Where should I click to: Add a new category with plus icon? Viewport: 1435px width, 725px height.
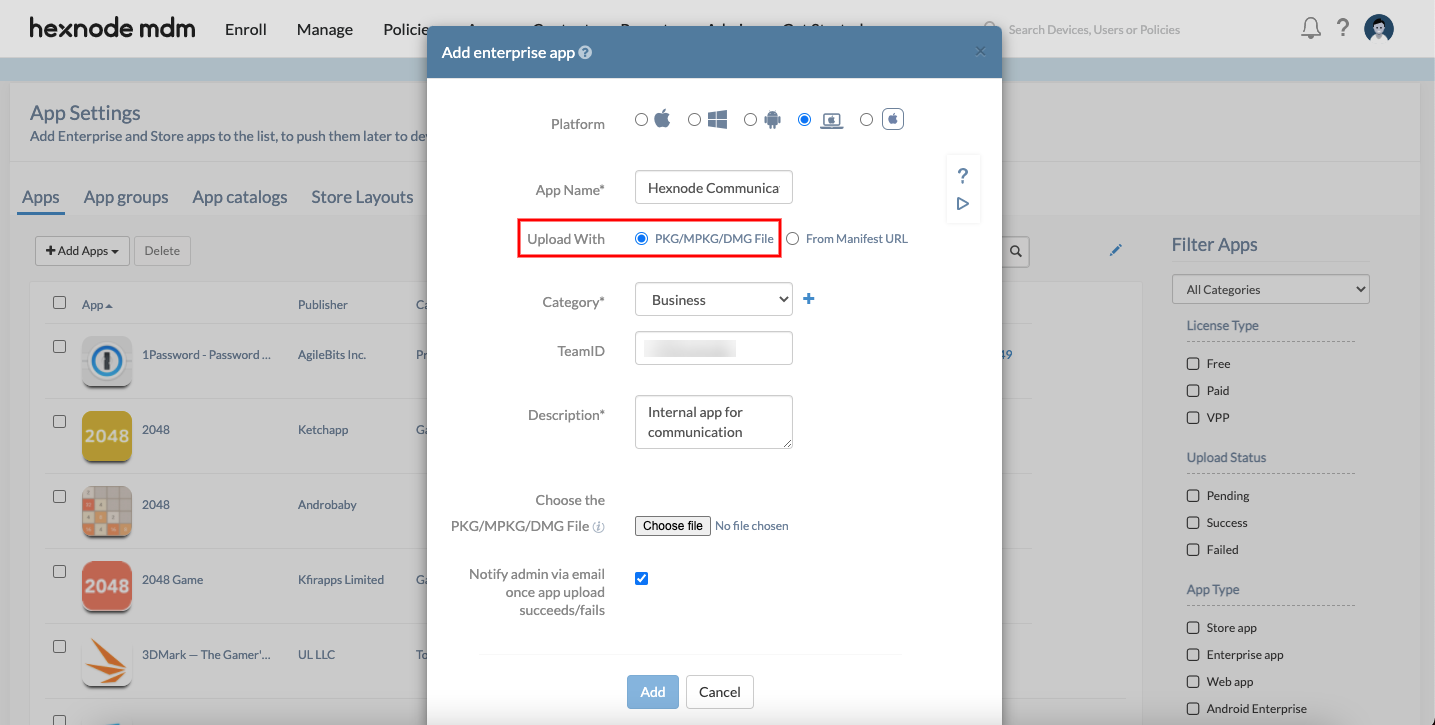[809, 298]
